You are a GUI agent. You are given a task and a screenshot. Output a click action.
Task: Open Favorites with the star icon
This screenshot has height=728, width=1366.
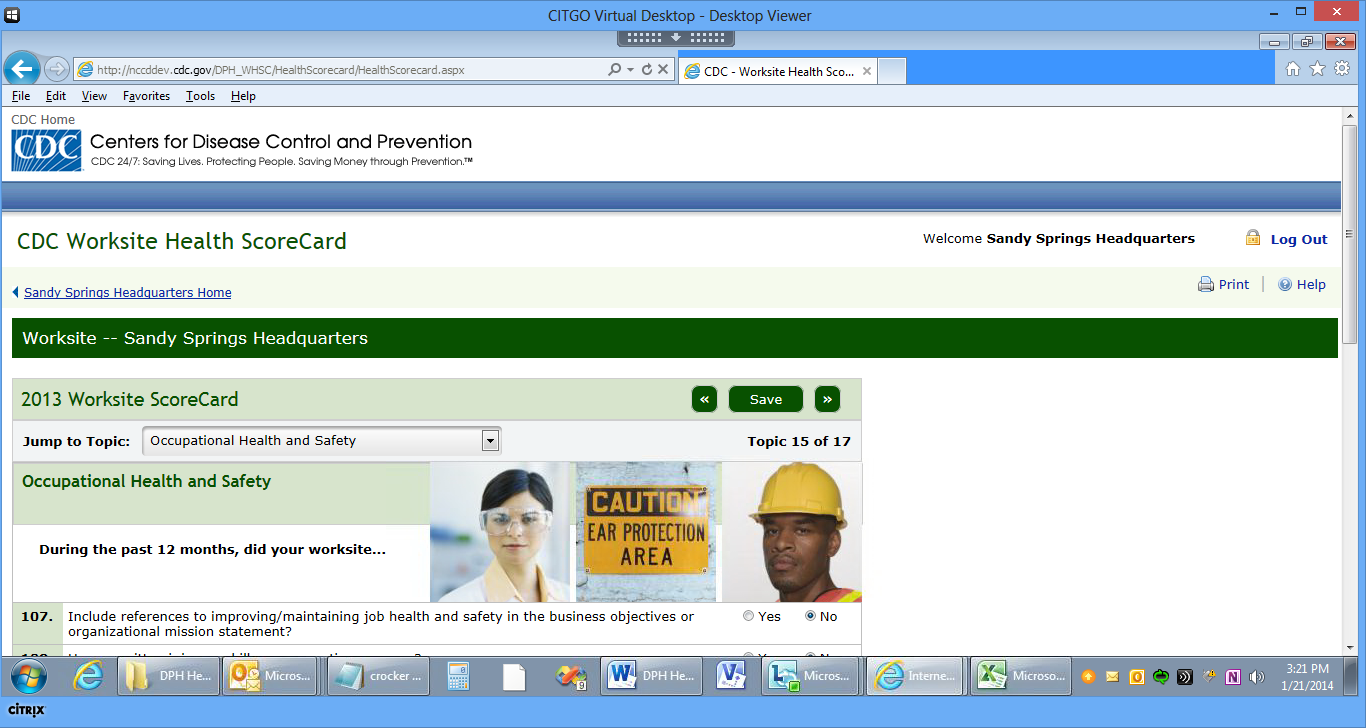click(1317, 69)
